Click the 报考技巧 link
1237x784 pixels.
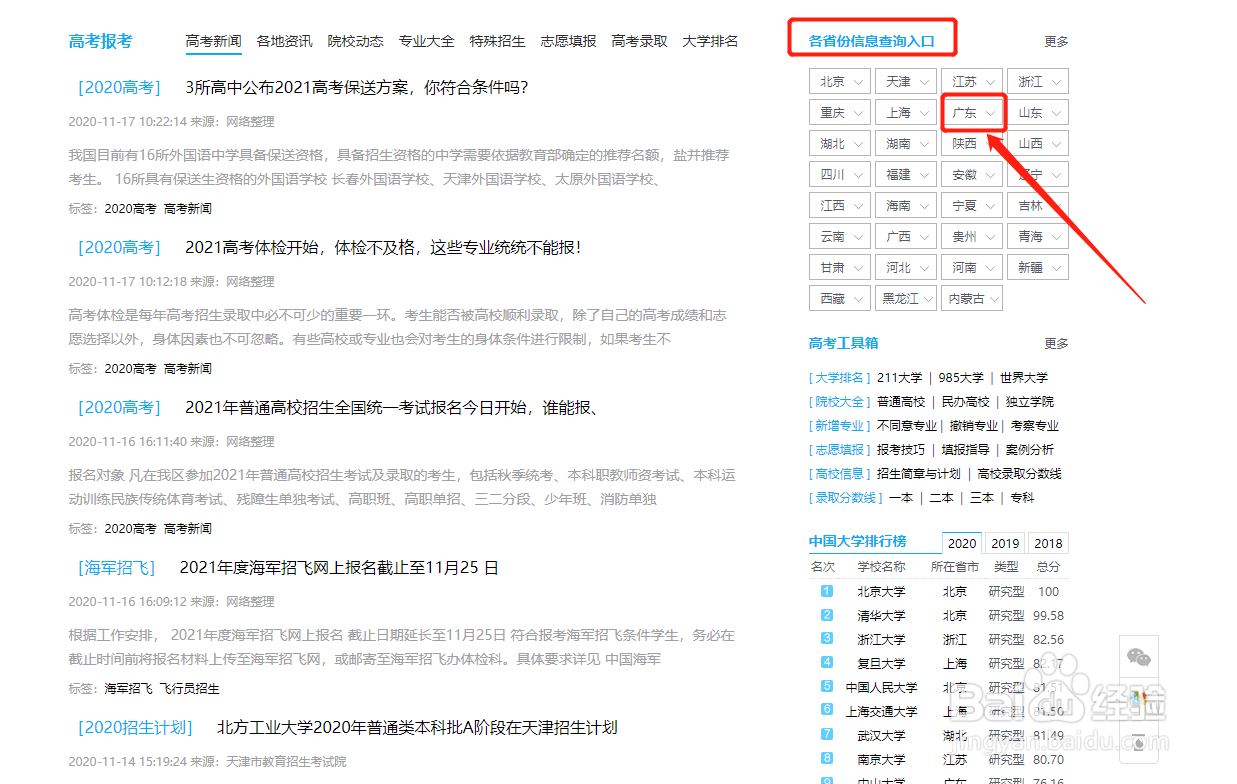[901, 449]
